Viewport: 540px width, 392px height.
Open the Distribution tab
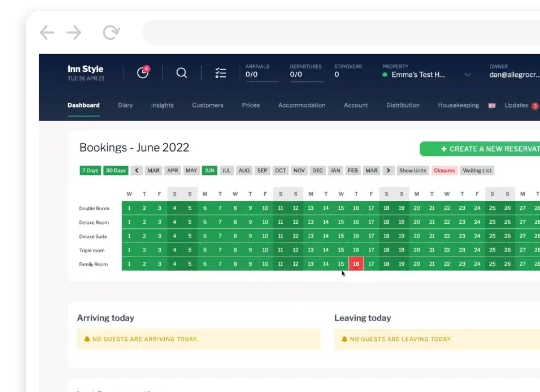[x=403, y=105]
